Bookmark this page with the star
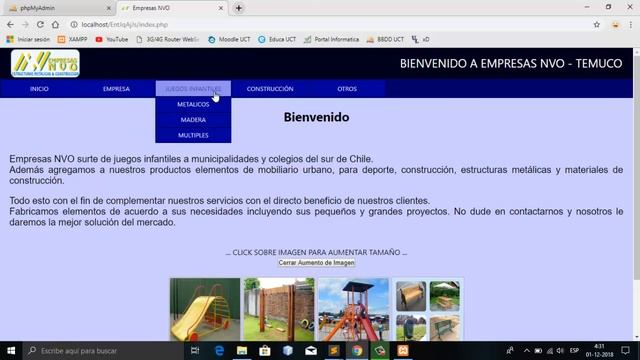The height and width of the screenshot is (360, 640). click(x=597, y=24)
